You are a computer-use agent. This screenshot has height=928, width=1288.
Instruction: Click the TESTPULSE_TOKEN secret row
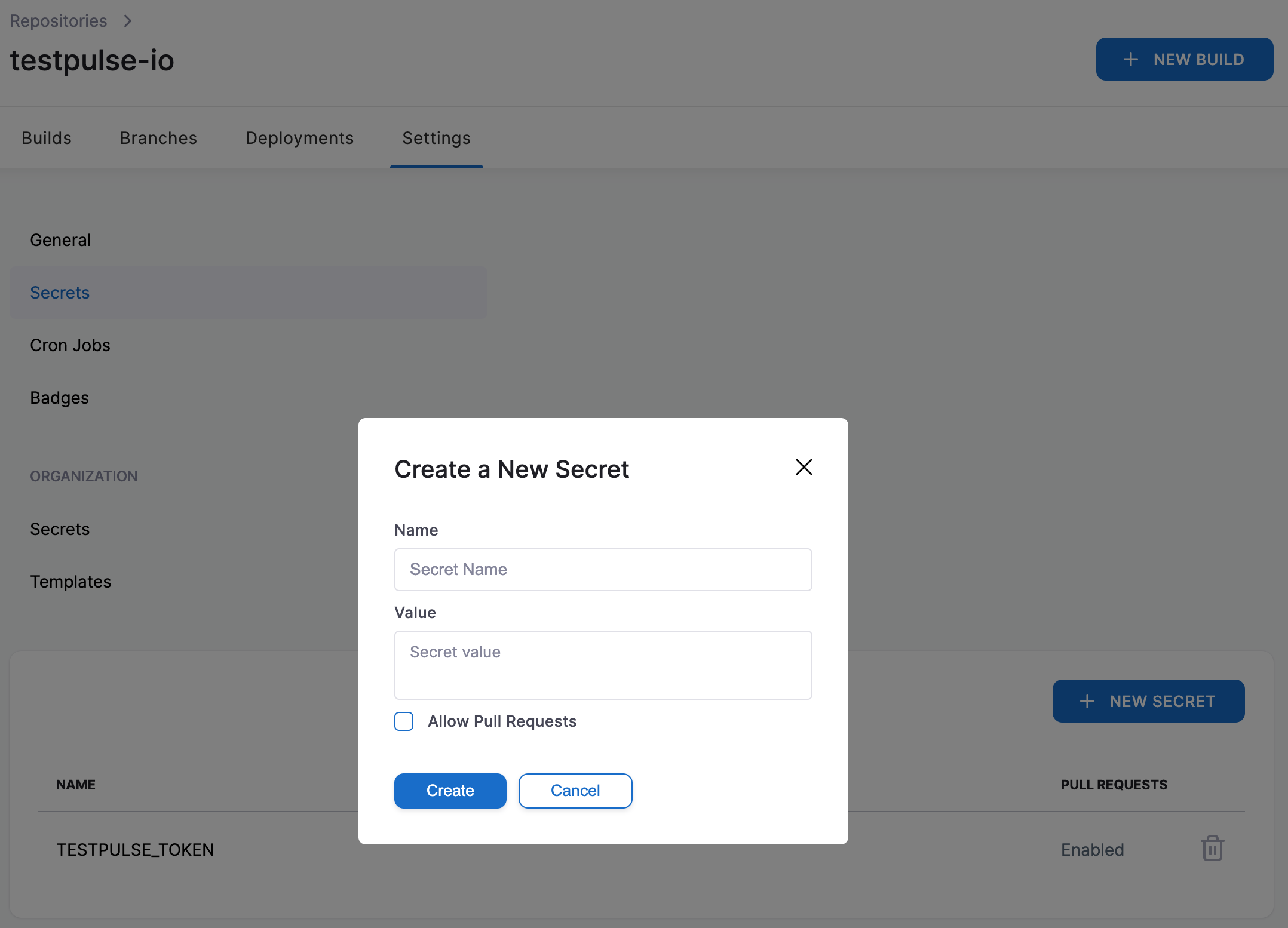coord(135,849)
